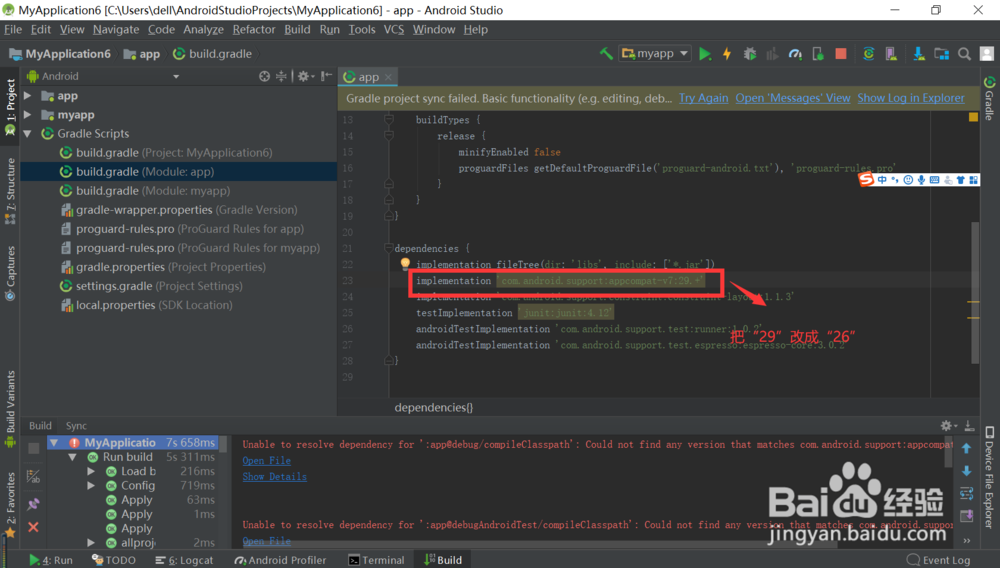Screen dimensions: 1000x568
Task: Collapse the MyApplication build node
Action: [x=54, y=442]
